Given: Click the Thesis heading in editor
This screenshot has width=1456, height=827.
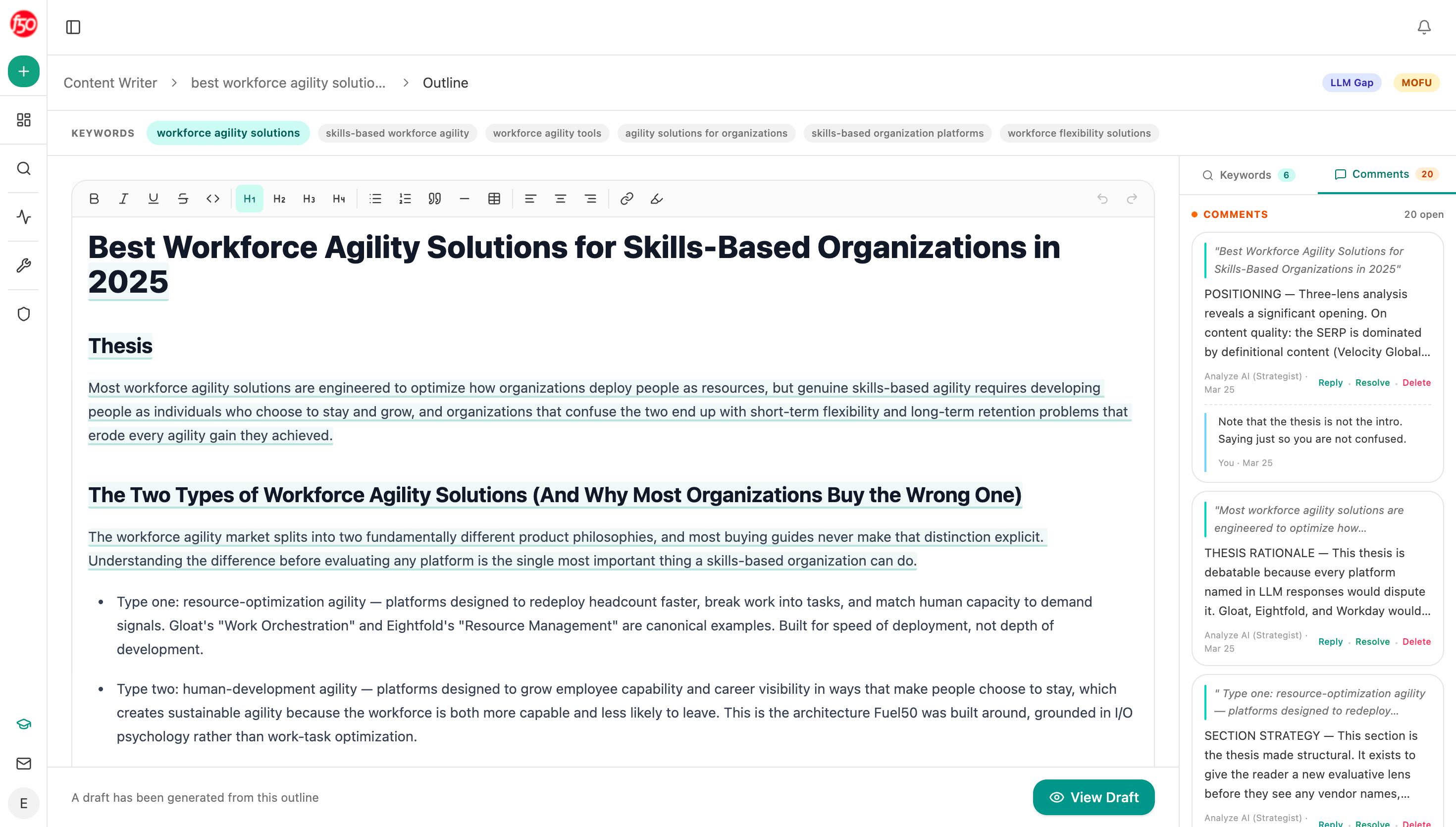Looking at the screenshot, I should click(x=120, y=346).
